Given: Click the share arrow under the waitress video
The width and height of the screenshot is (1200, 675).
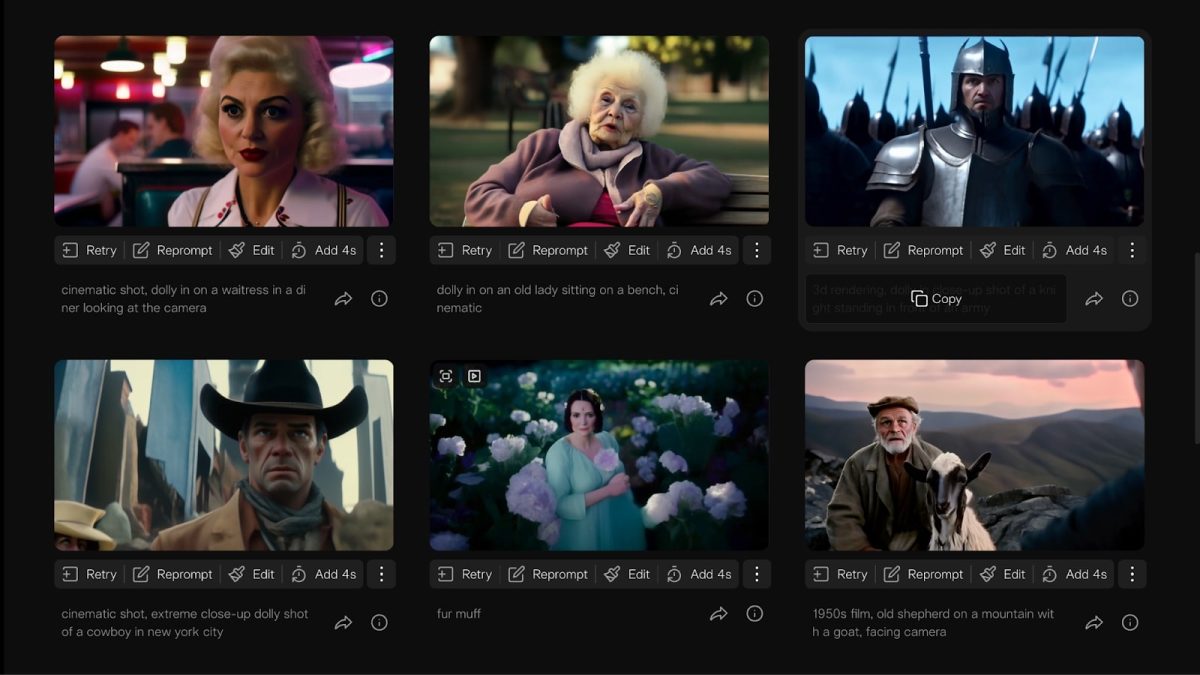Looking at the screenshot, I should pos(343,299).
